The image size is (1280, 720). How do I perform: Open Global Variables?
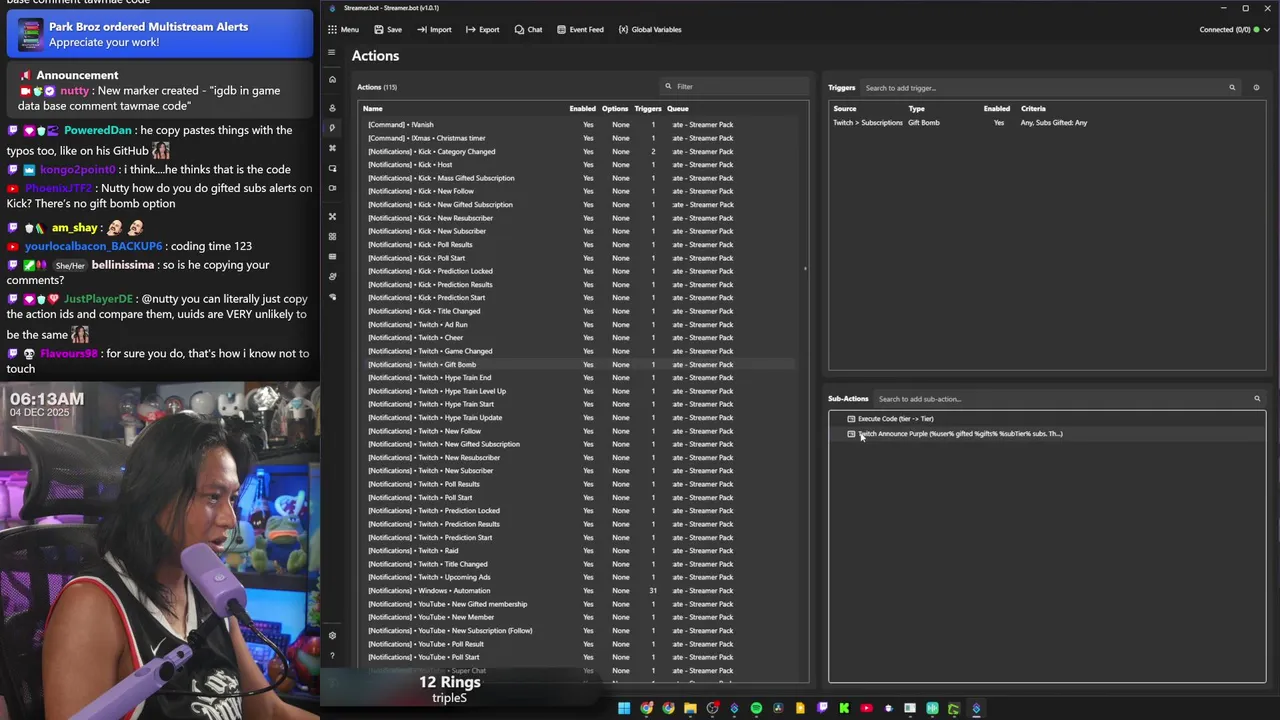click(649, 29)
